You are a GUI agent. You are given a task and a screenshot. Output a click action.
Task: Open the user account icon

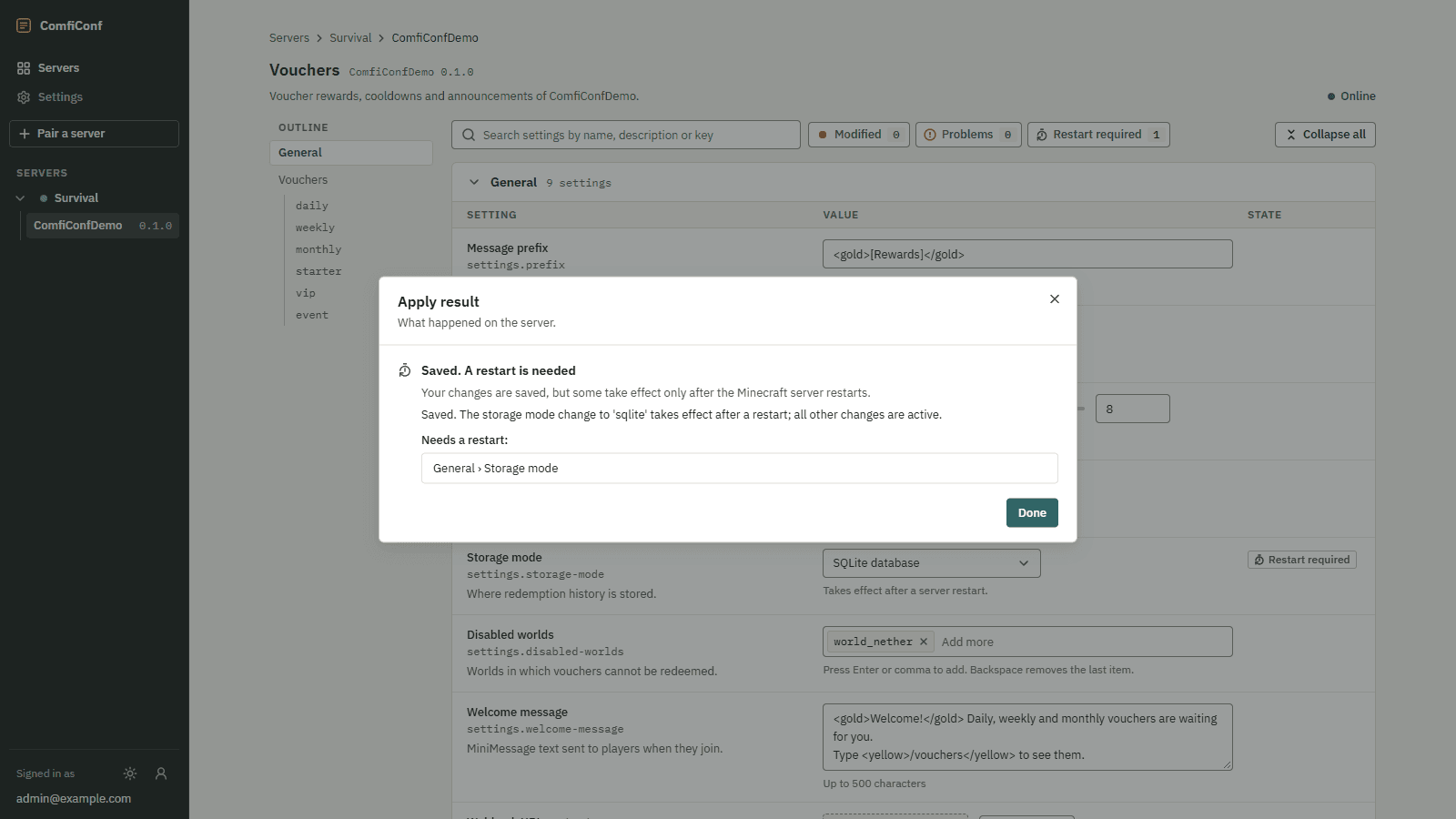click(x=161, y=773)
